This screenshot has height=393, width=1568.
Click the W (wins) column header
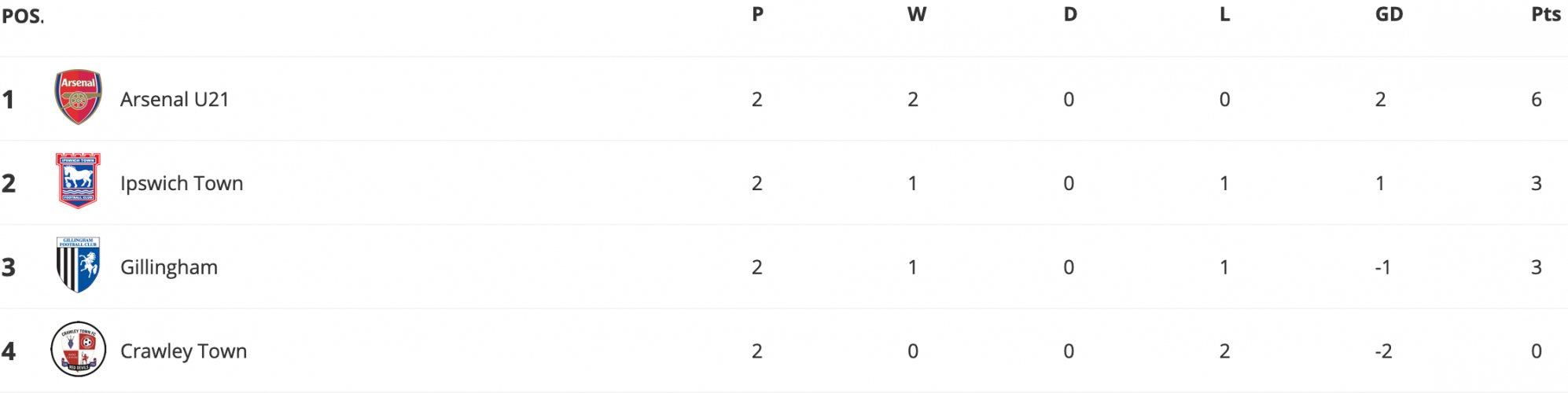[x=916, y=14]
